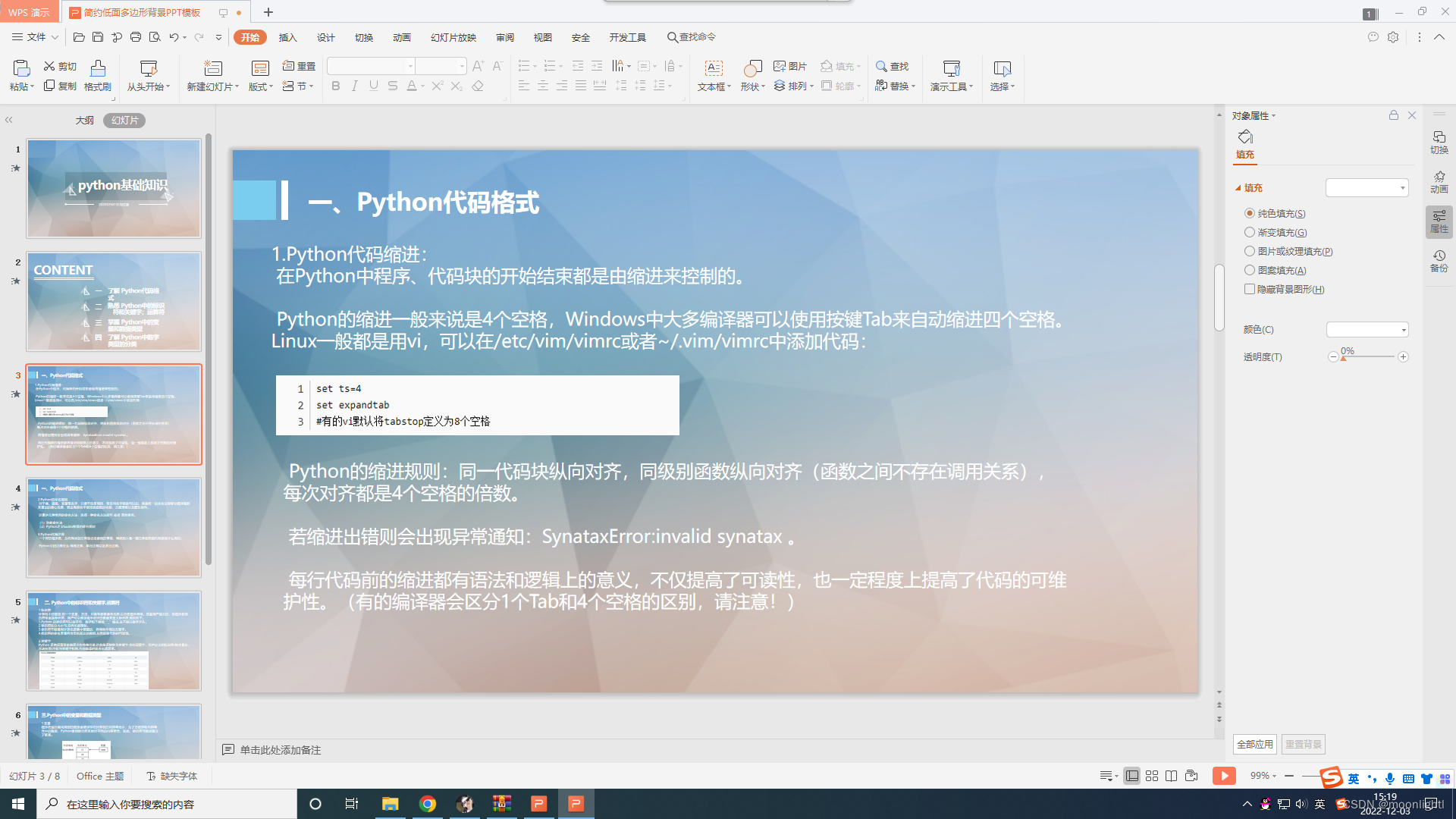Start slideshow with orange play button
This screenshot has height=819, width=1456.
pos(1223,776)
